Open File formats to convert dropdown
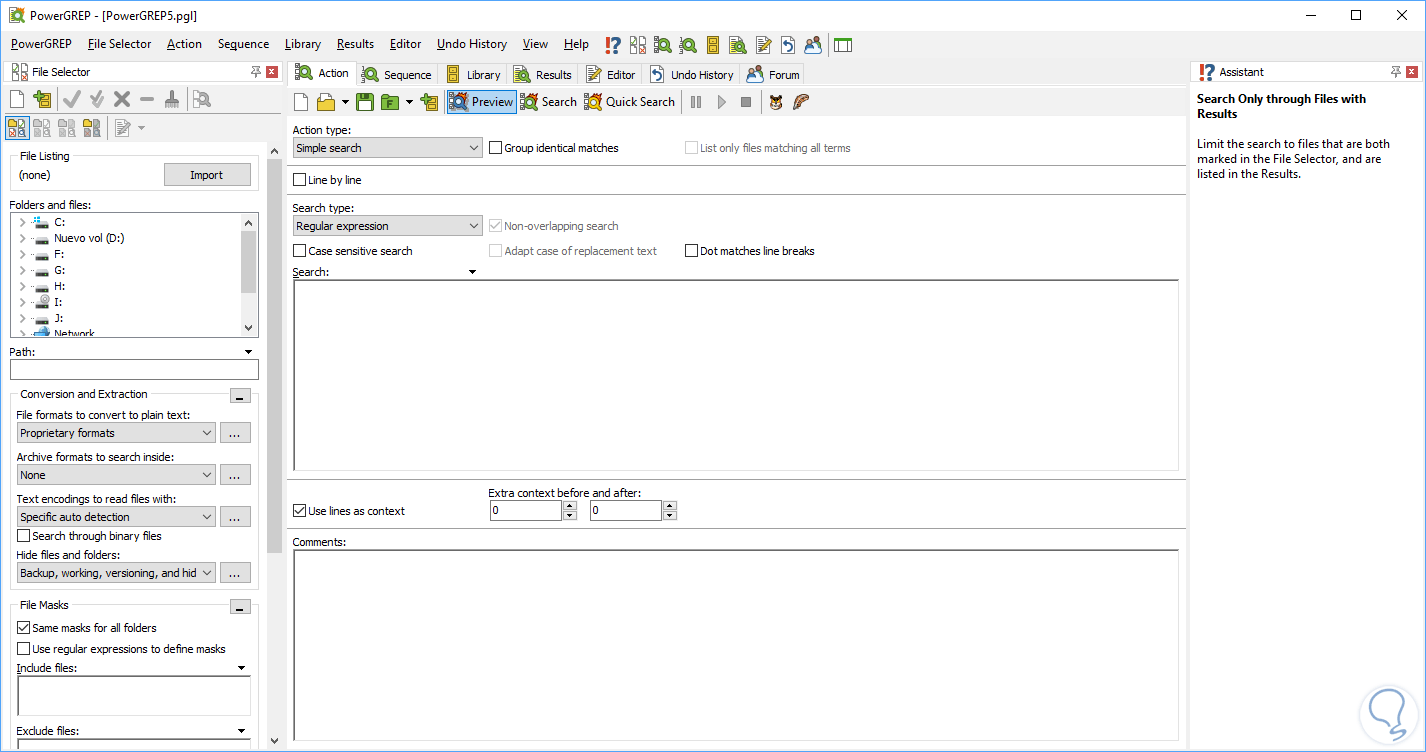Viewport: 1426px width, 752px height. (x=116, y=433)
